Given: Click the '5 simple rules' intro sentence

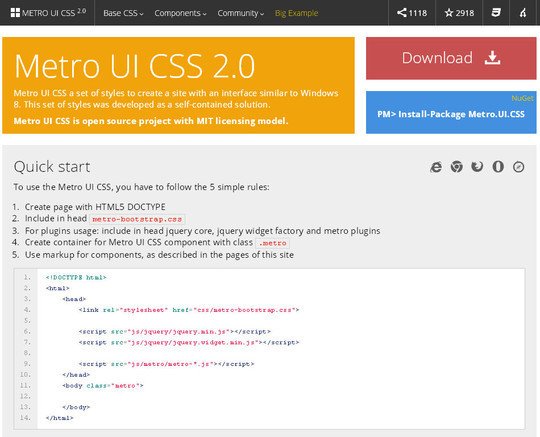Looking at the screenshot, I should coord(141,187).
